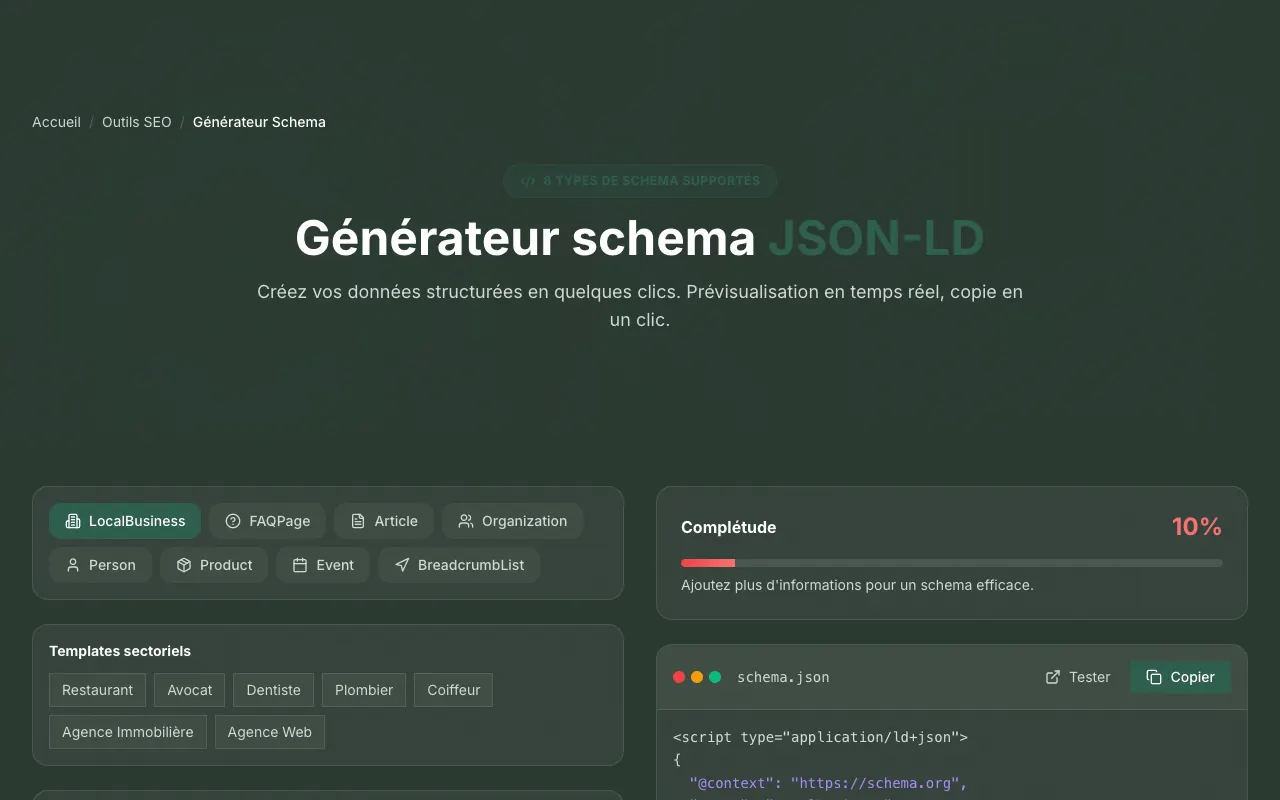Click the Tester button for schema.json

1078,677
